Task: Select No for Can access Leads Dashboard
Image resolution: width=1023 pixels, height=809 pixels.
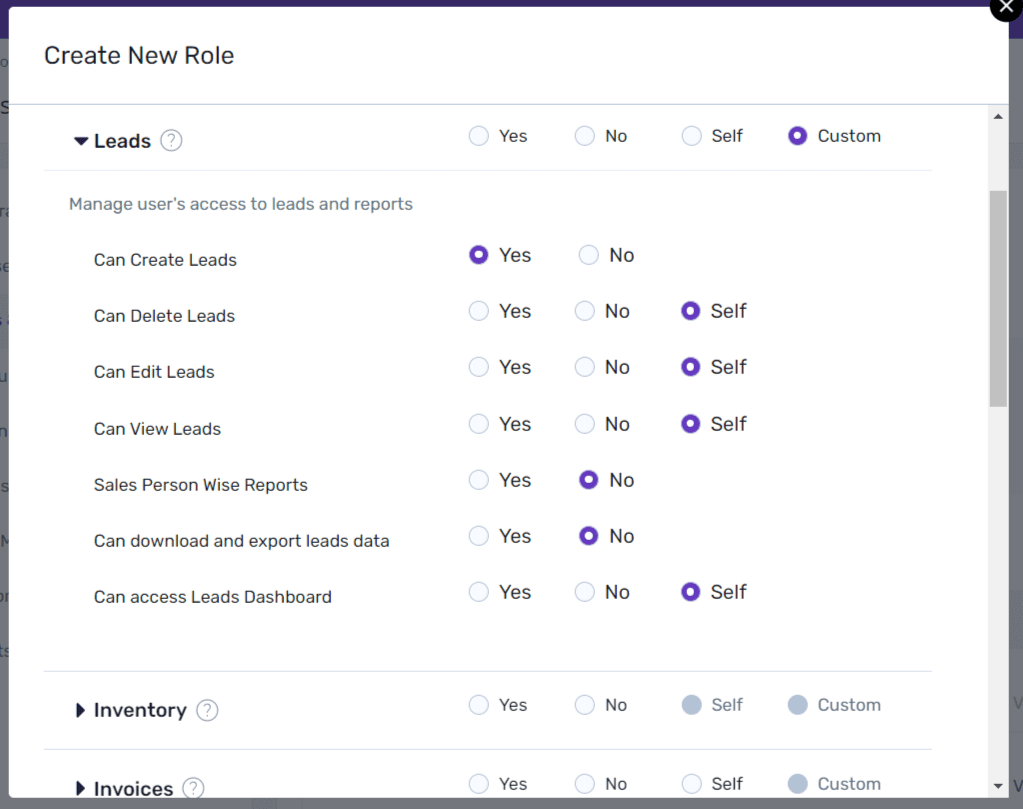Action: [x=585, y=592]
